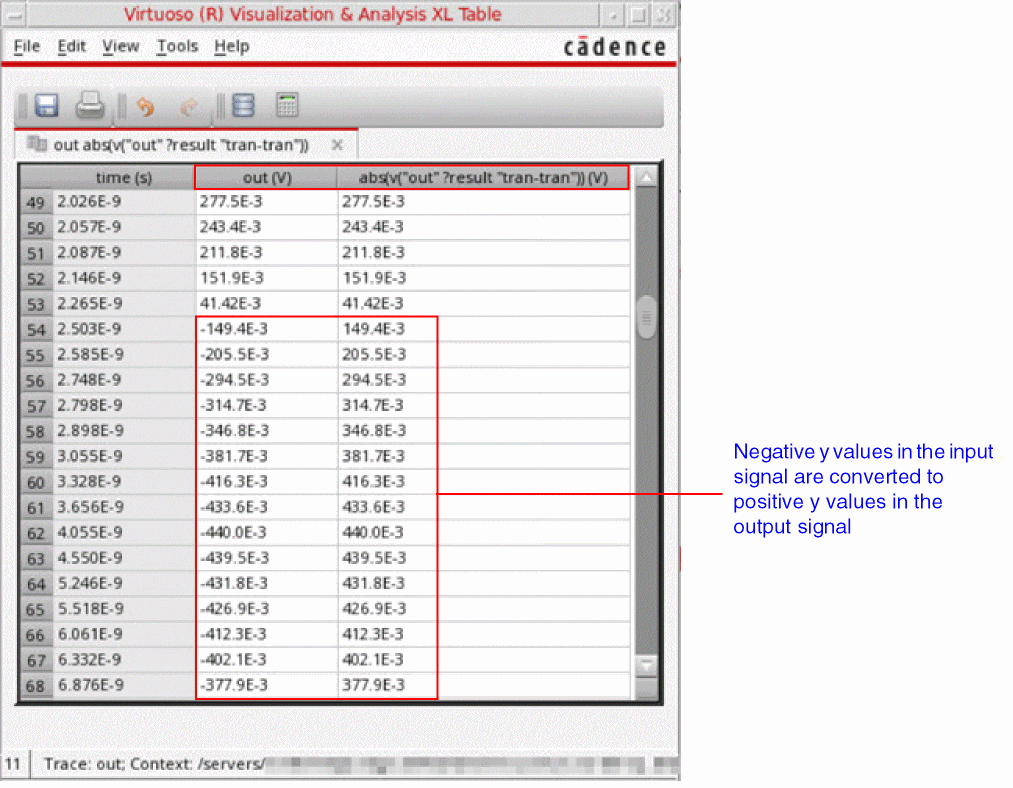
Task: Click time cell 2.057E-9
Action: click(x=123, y=227)
